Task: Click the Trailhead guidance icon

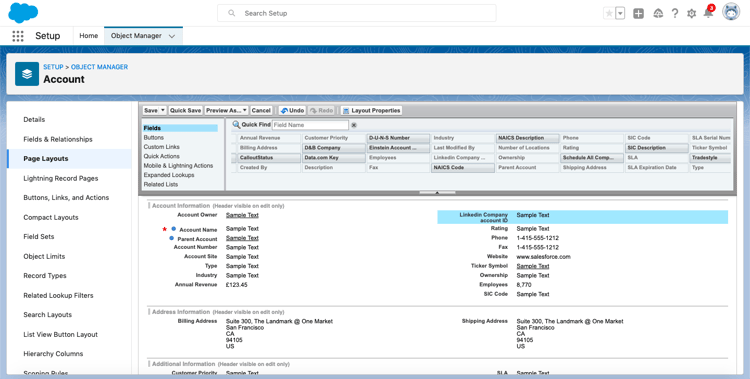Action: click(658, 13)
